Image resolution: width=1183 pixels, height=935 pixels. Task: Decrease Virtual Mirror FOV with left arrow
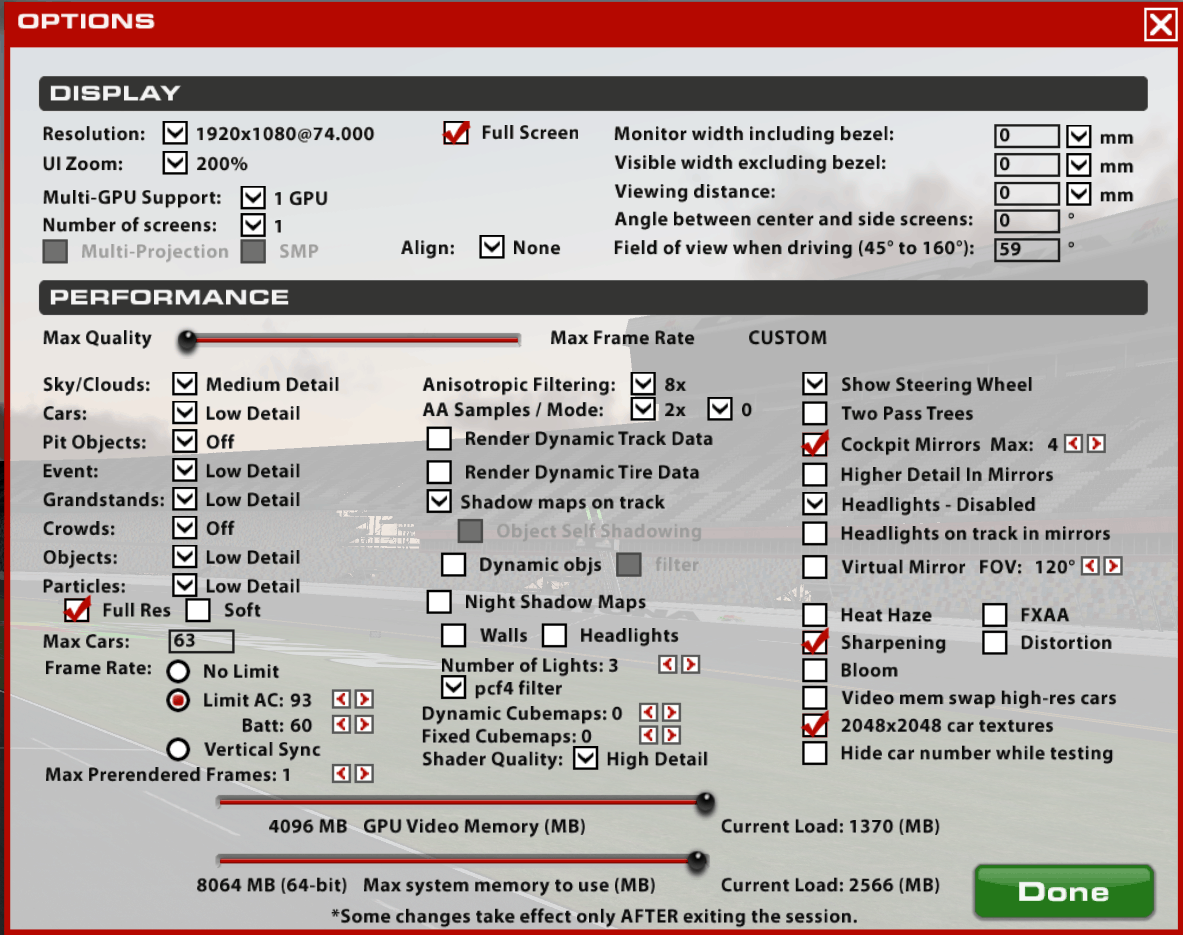pyautogui.click(x=1089, y=566)
